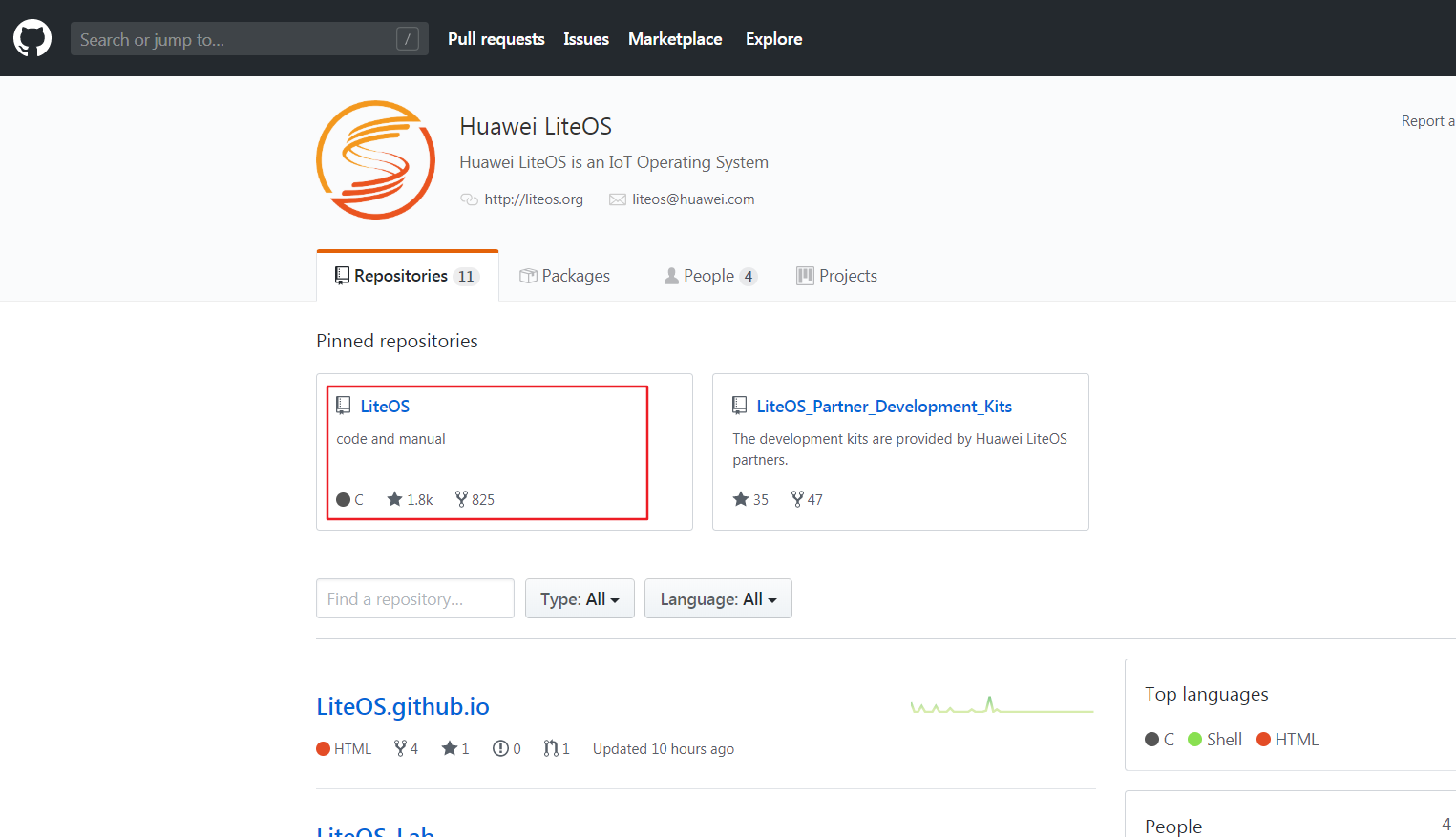View Partner Kits forks showing 47
Image resolution: width=1456 pixels, height=837 pixels.
coord(807,499)
